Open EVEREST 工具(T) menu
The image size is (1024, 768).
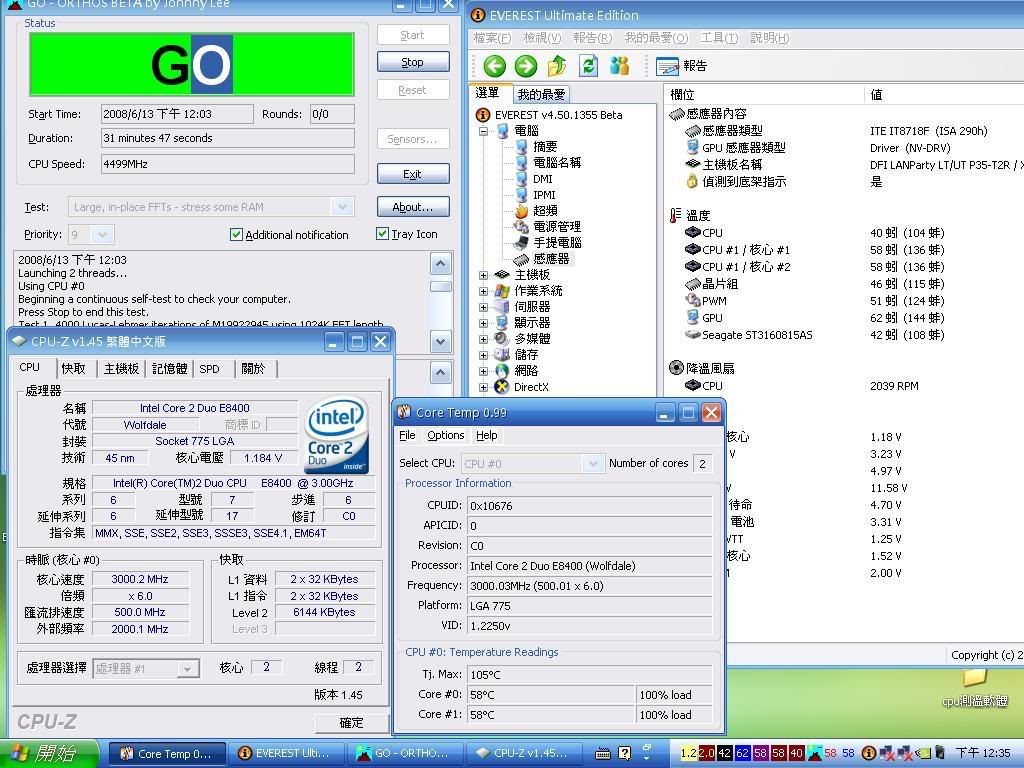719,38
